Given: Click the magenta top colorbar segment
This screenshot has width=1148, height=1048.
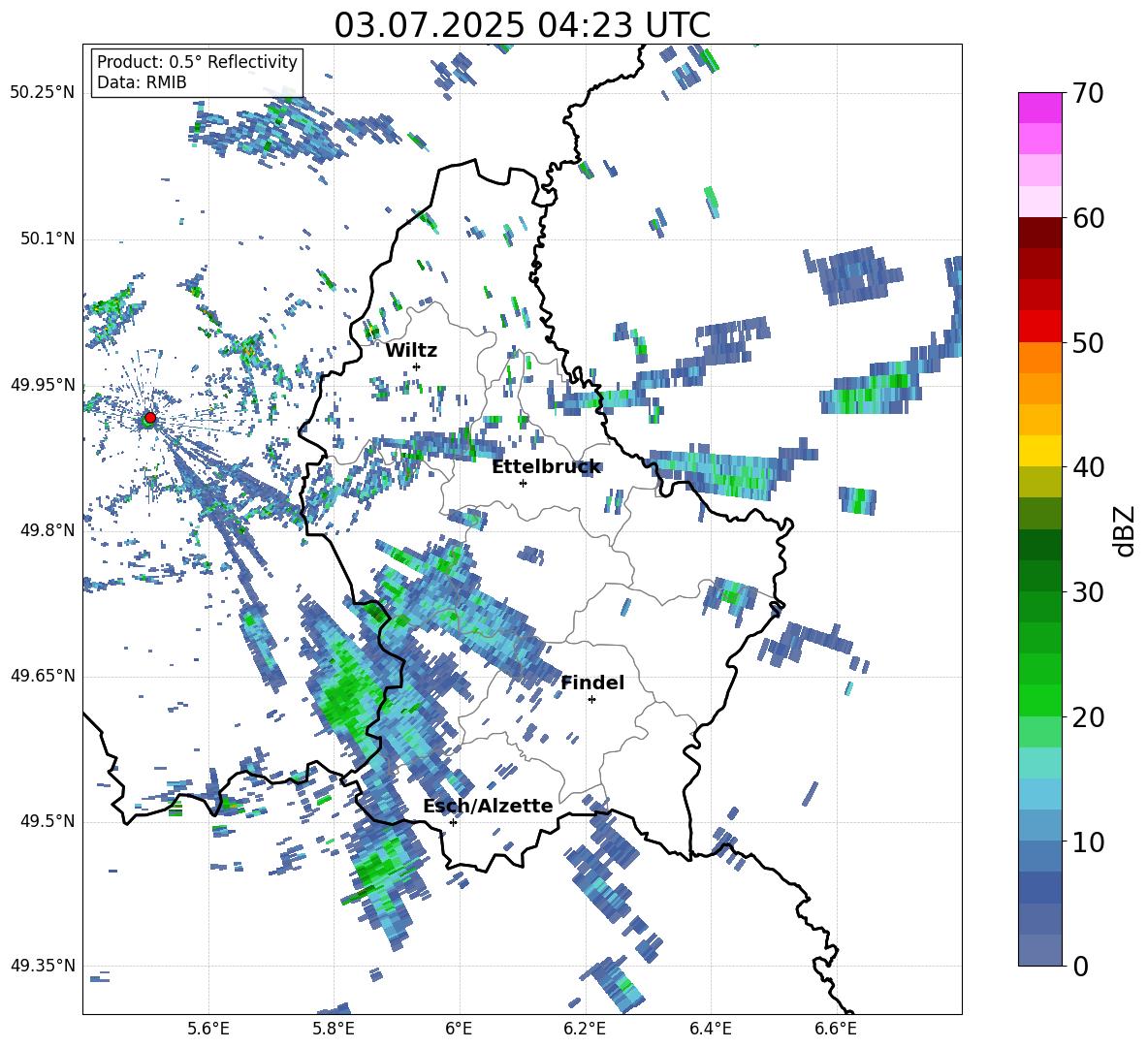Looking at the screenshot, I should click(x=1039, y=108).
